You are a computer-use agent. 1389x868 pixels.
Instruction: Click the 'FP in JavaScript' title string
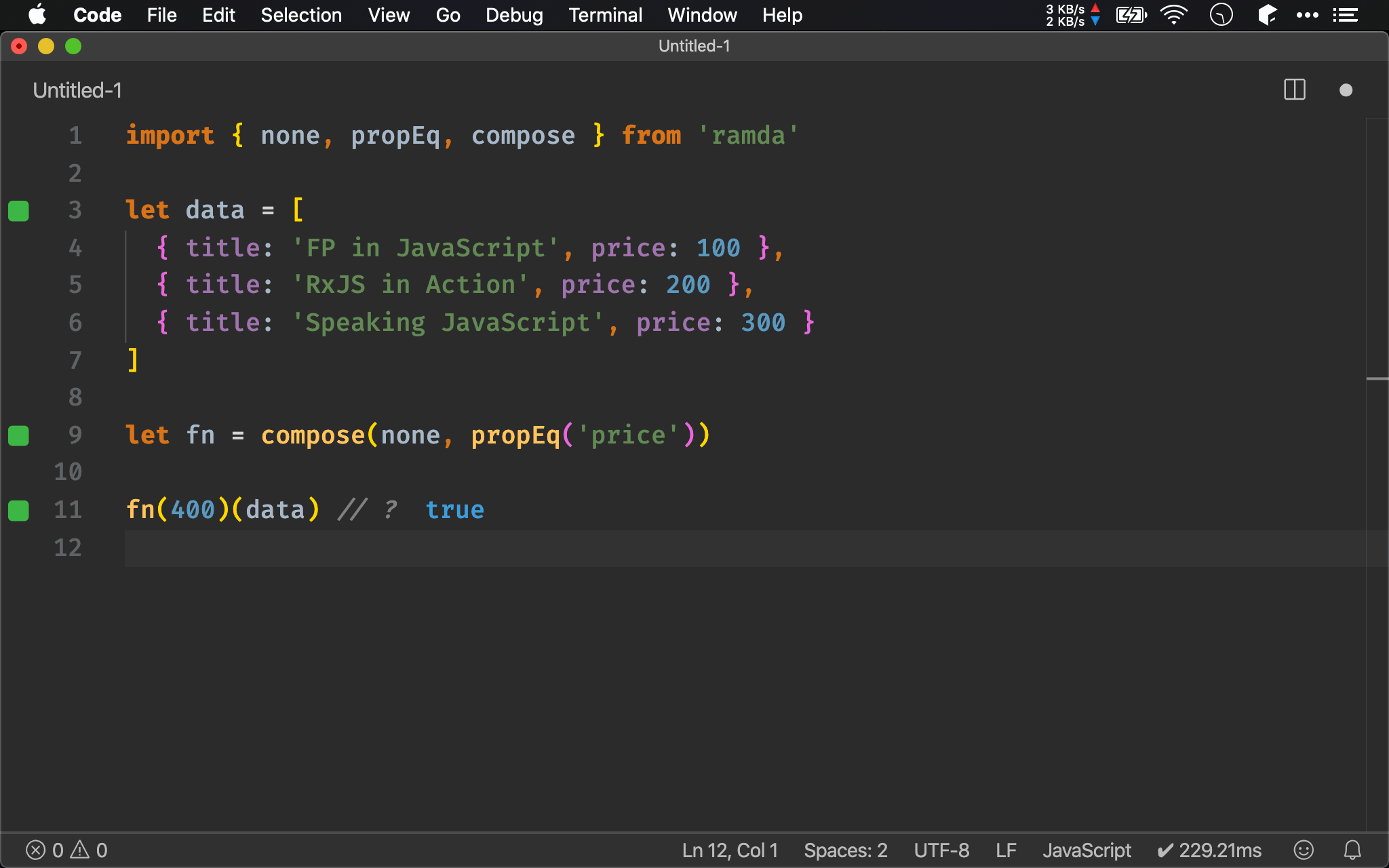tap(426, 248)
